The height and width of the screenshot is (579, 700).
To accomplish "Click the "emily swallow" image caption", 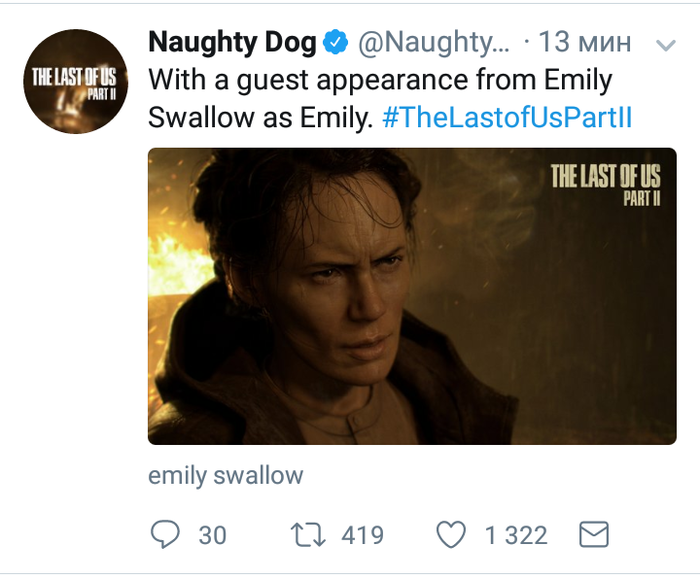I will [225, 475].
